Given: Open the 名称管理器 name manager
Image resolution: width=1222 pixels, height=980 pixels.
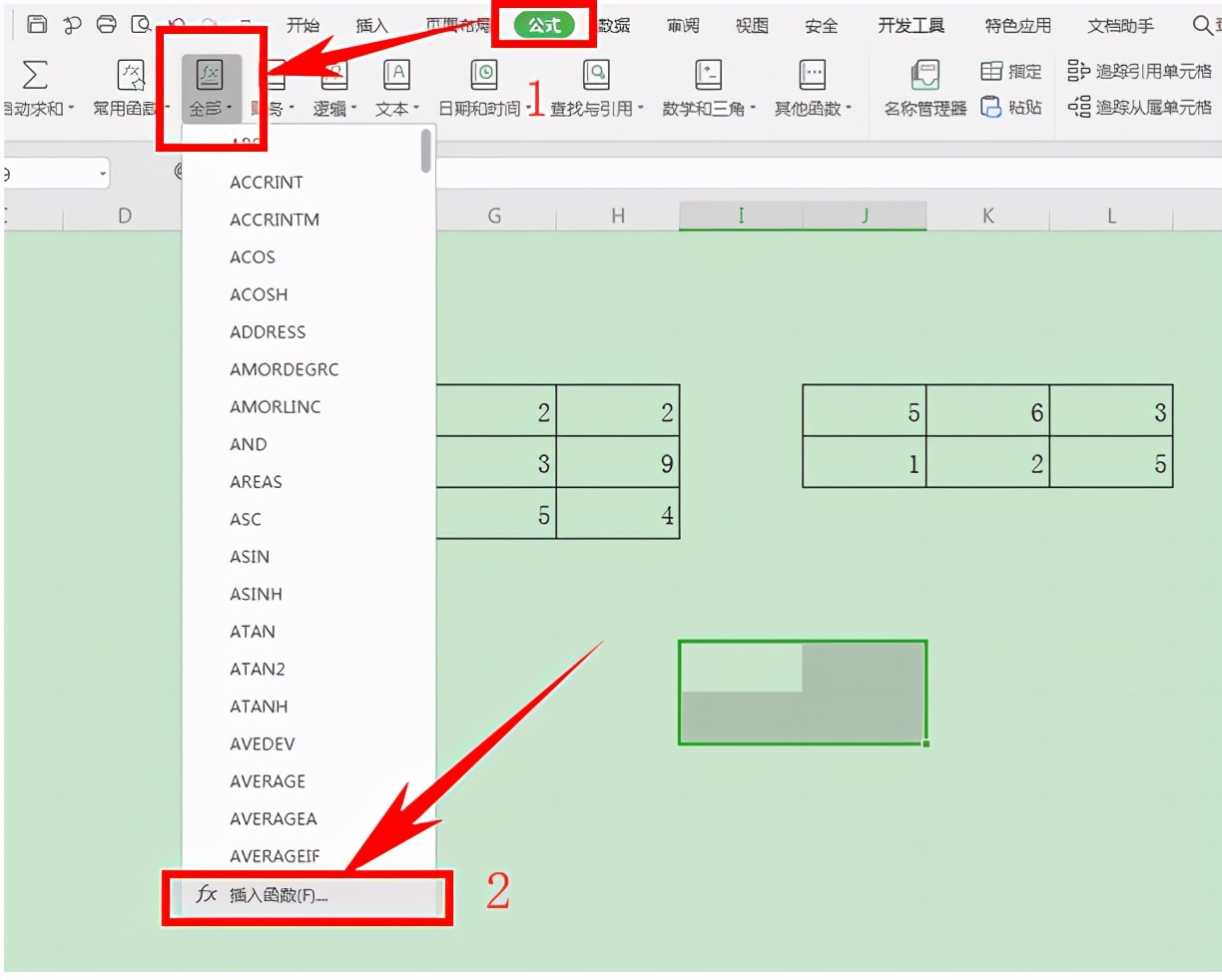Looking at the screenshot, I should point(925,88).
